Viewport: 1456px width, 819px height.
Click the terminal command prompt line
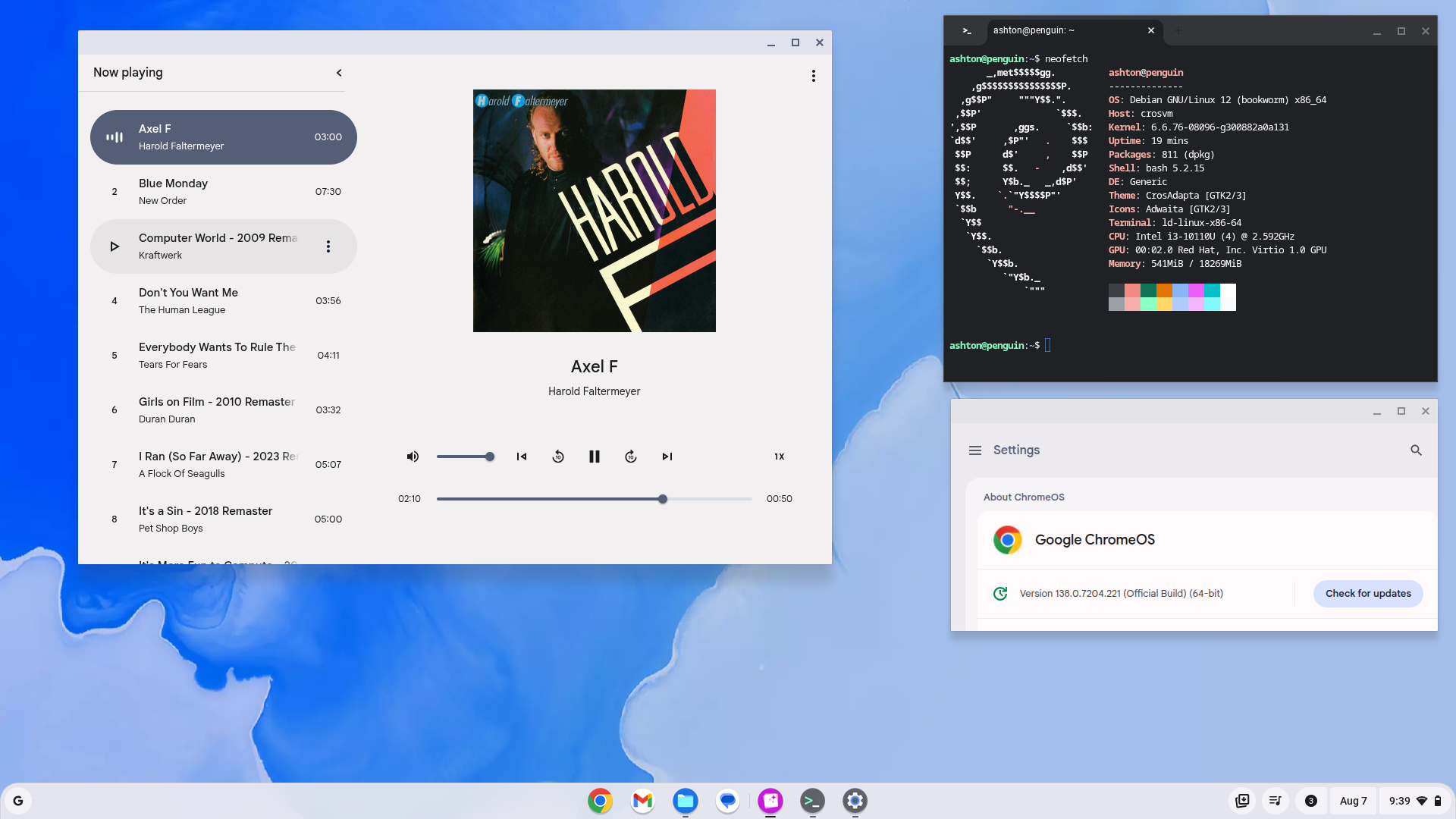point(1001,346)
